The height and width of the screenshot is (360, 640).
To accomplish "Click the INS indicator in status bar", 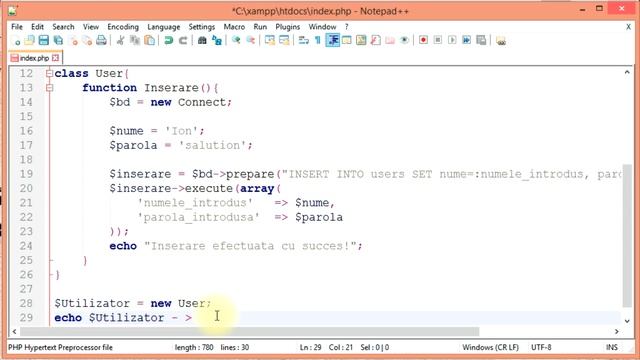I will tap(611, 347).
